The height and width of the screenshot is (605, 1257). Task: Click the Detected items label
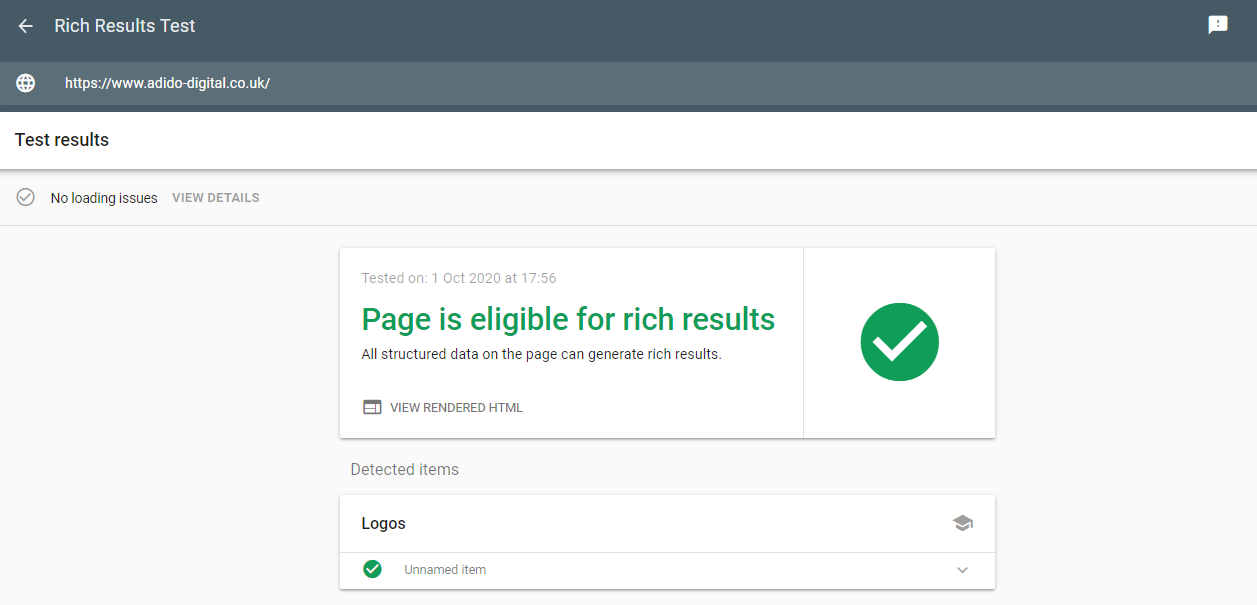[x=404, y=469]
